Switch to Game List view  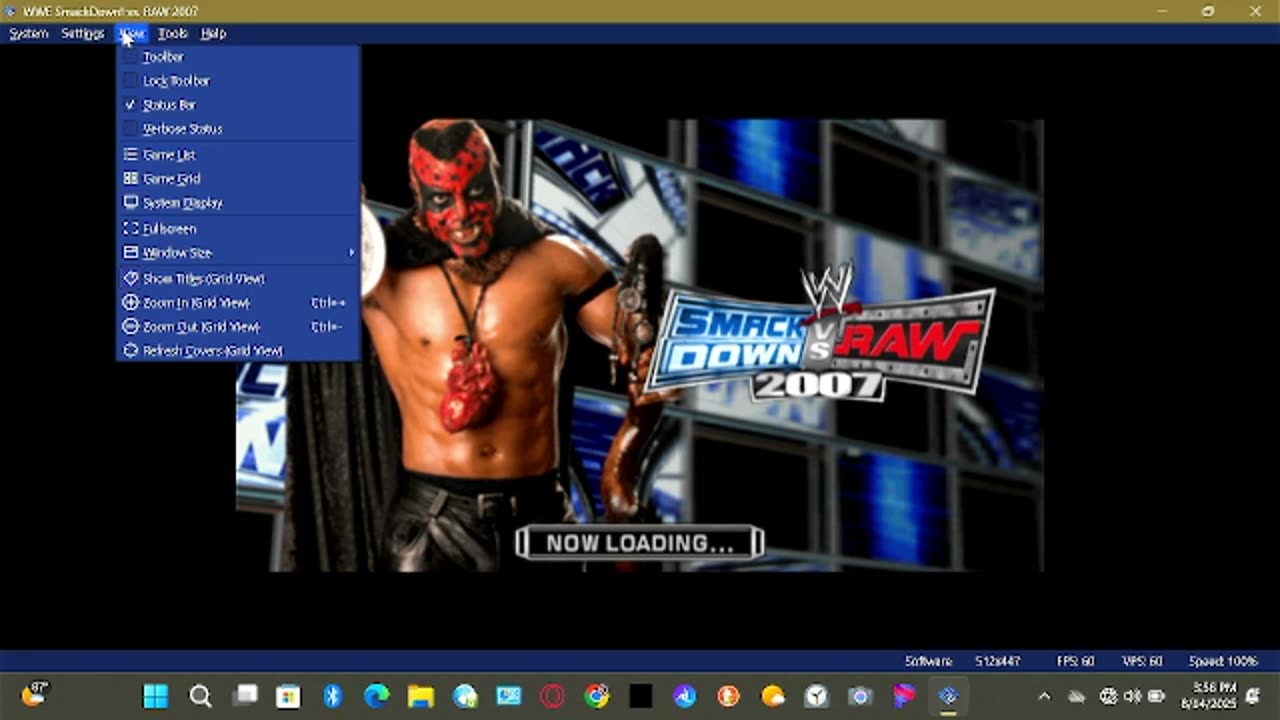(x=238, y=155)
